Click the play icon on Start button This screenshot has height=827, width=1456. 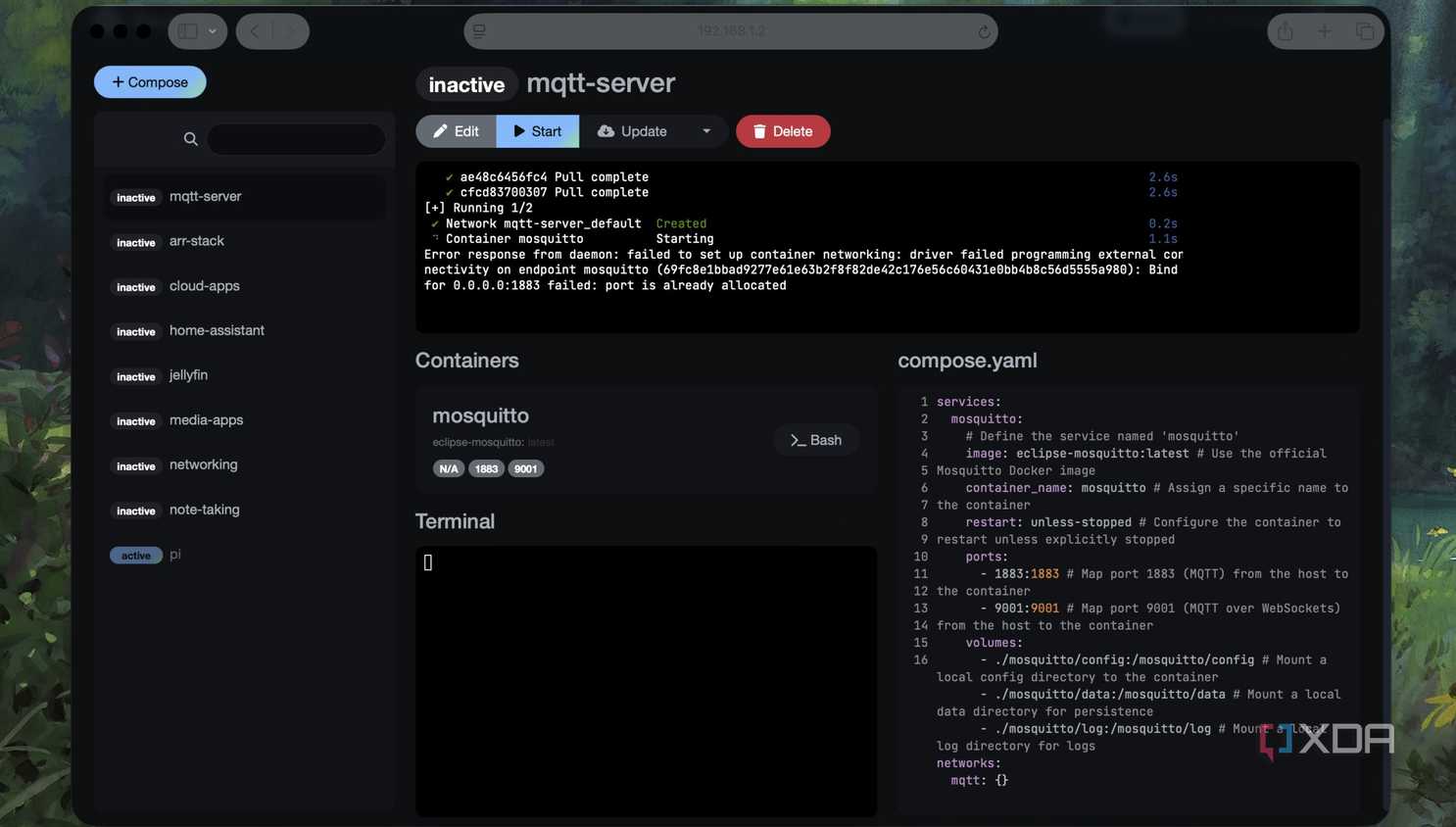point(519,131)
